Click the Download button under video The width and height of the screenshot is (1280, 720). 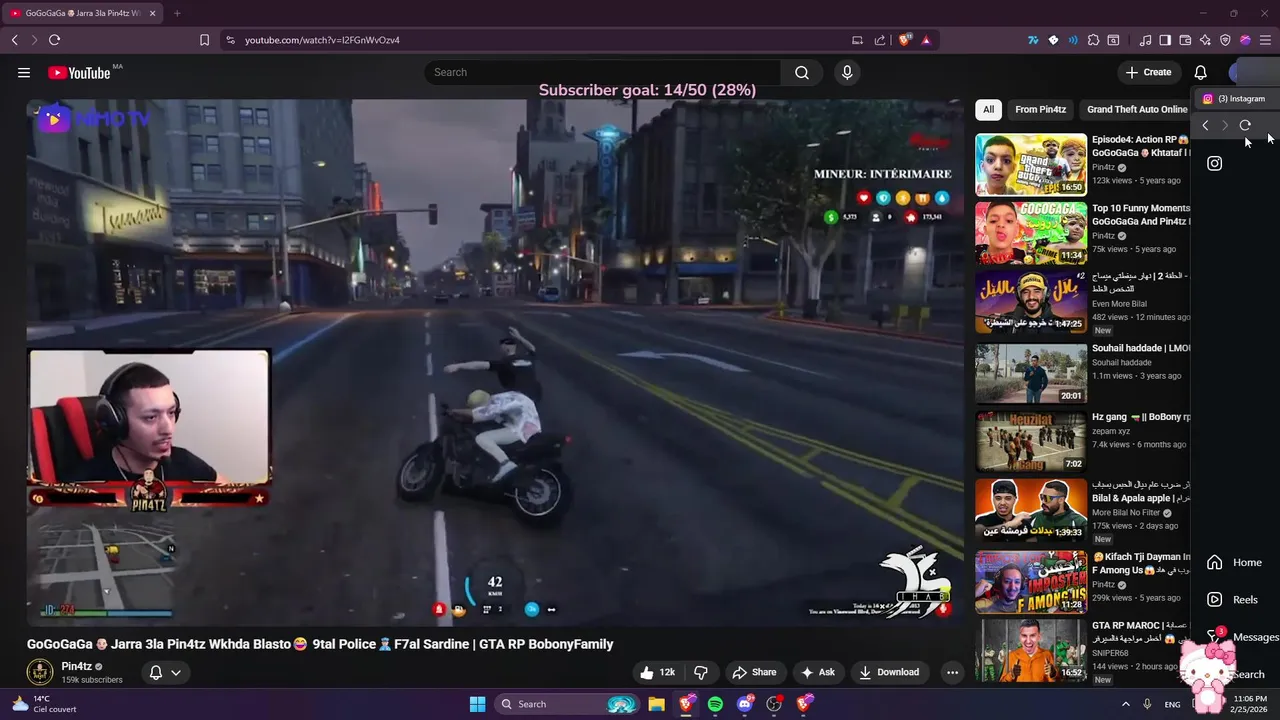click(x=888, y=672)
